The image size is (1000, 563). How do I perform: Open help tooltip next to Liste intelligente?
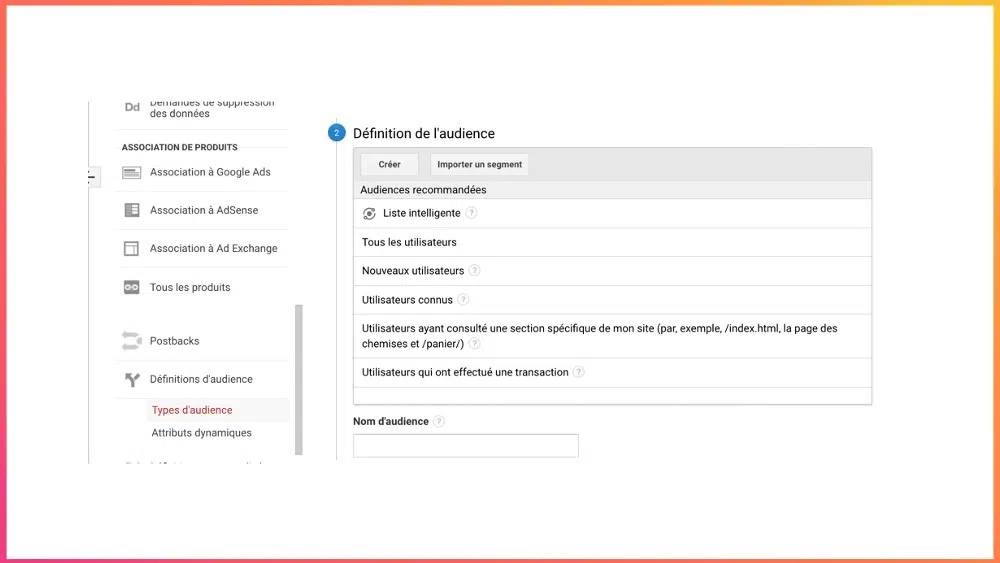click(x=472, y=213)
